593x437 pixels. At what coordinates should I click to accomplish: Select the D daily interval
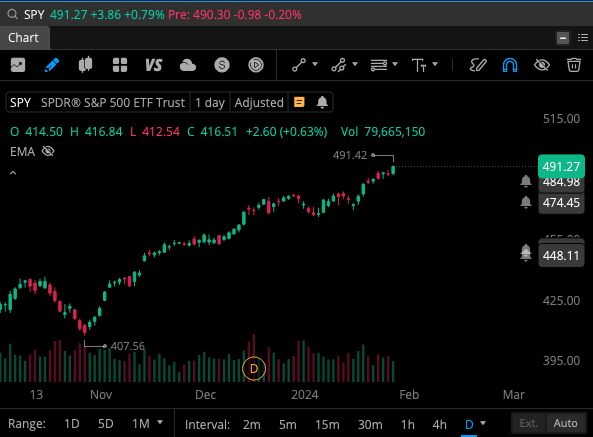469,425
